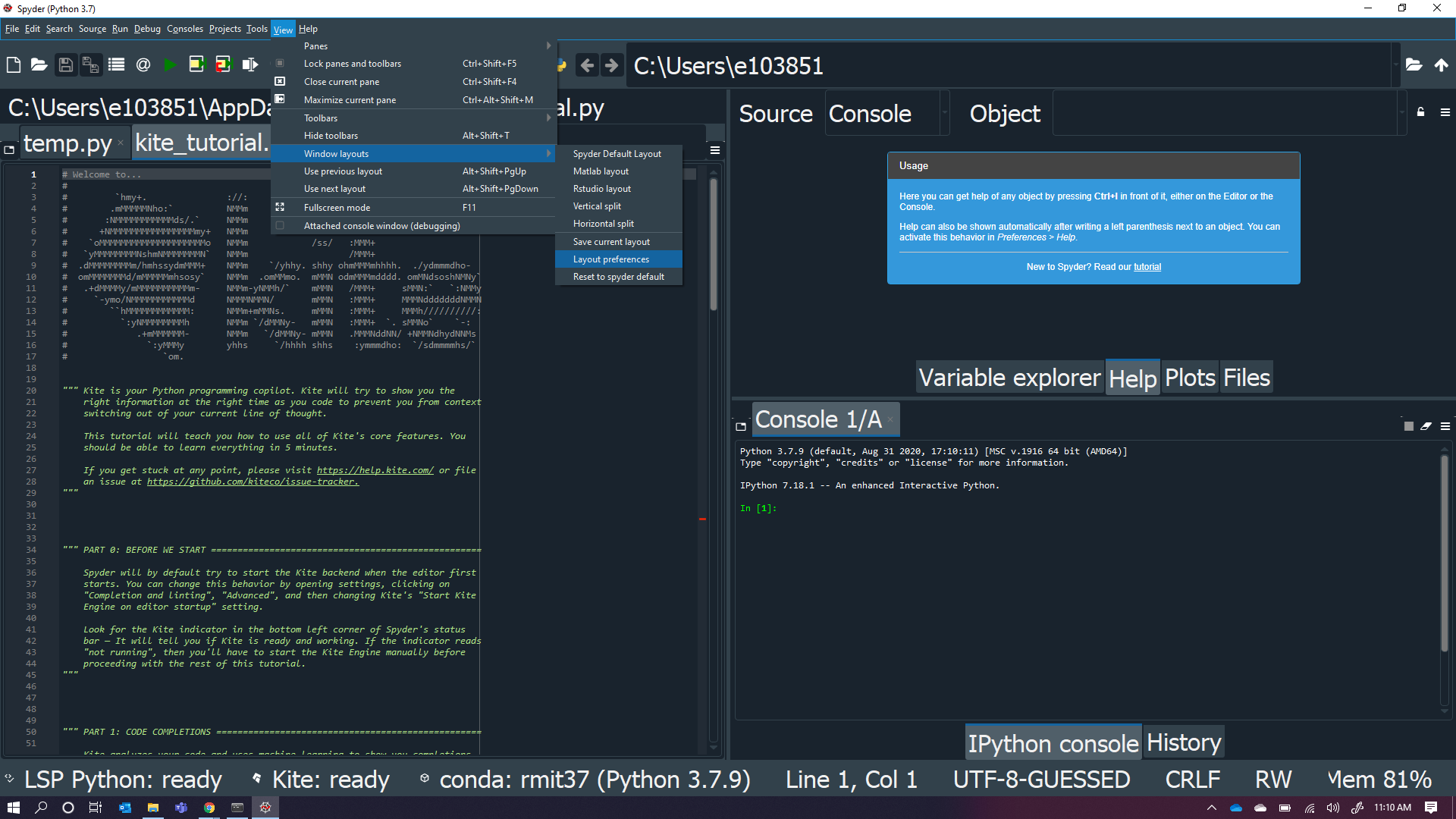
Task: Open a file using the folder toolbar icon
Action: [x=39, y=65]
